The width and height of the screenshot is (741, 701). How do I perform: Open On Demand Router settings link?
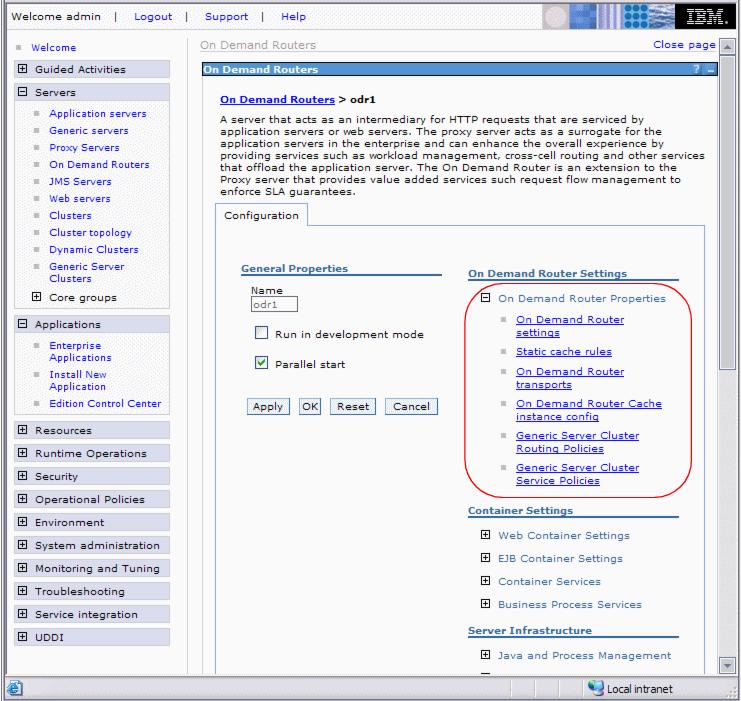pos(569,326)
